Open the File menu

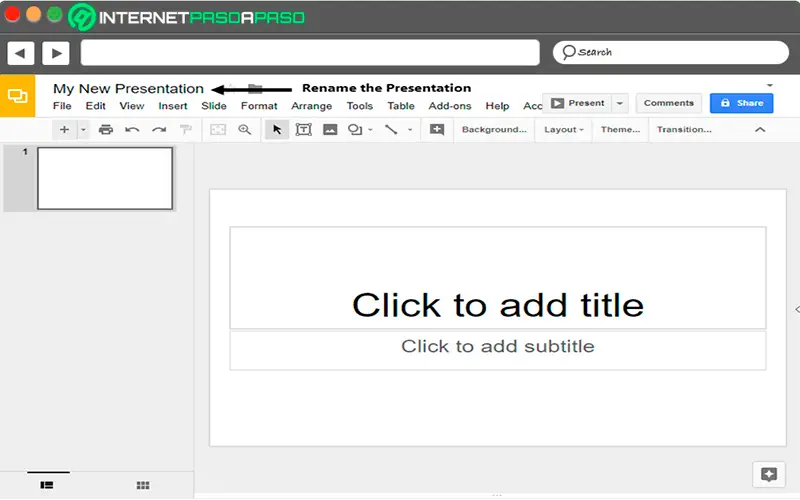point(62,106)
